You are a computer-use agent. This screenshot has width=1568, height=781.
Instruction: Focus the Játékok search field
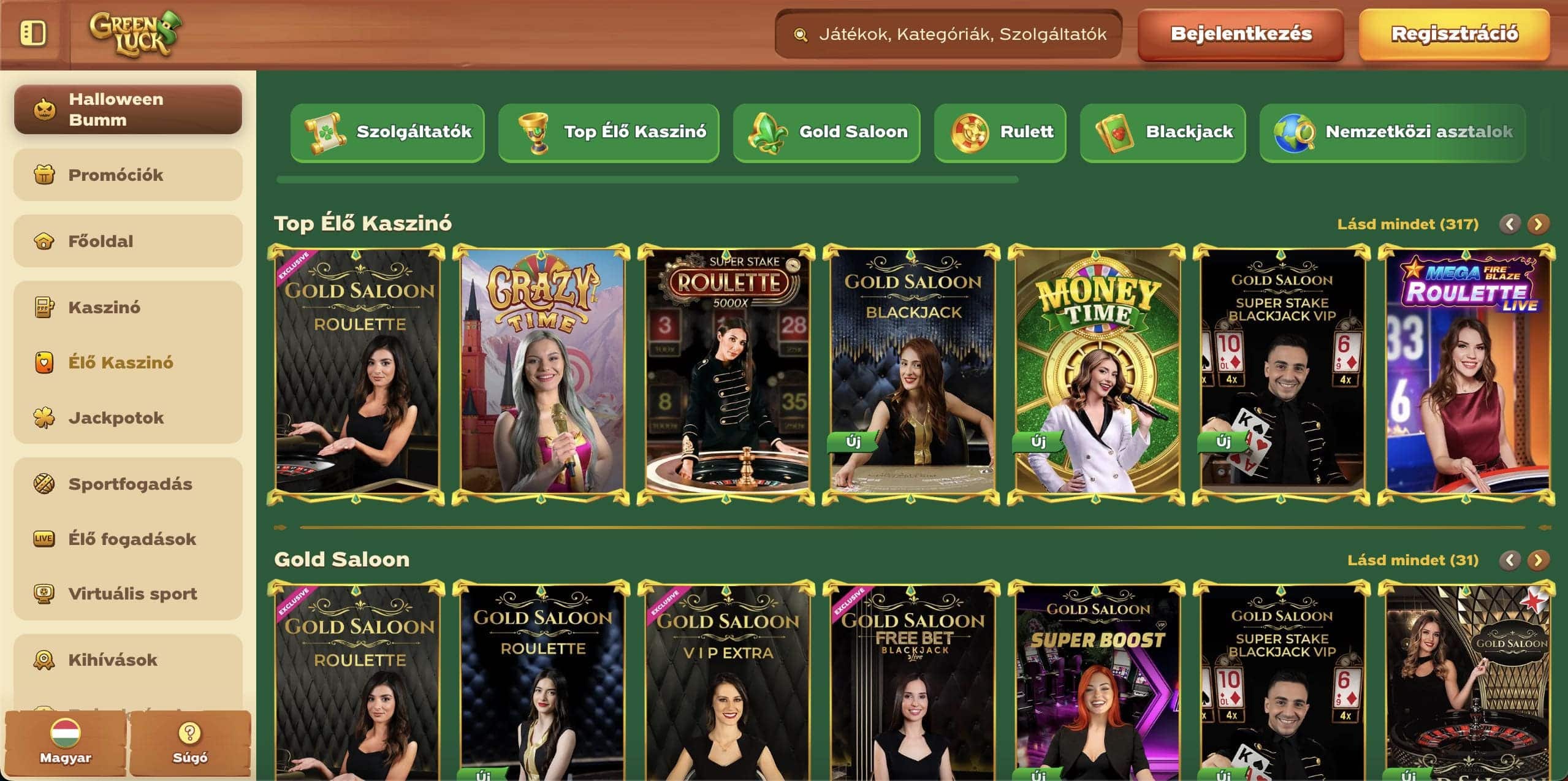click(948, 34)
